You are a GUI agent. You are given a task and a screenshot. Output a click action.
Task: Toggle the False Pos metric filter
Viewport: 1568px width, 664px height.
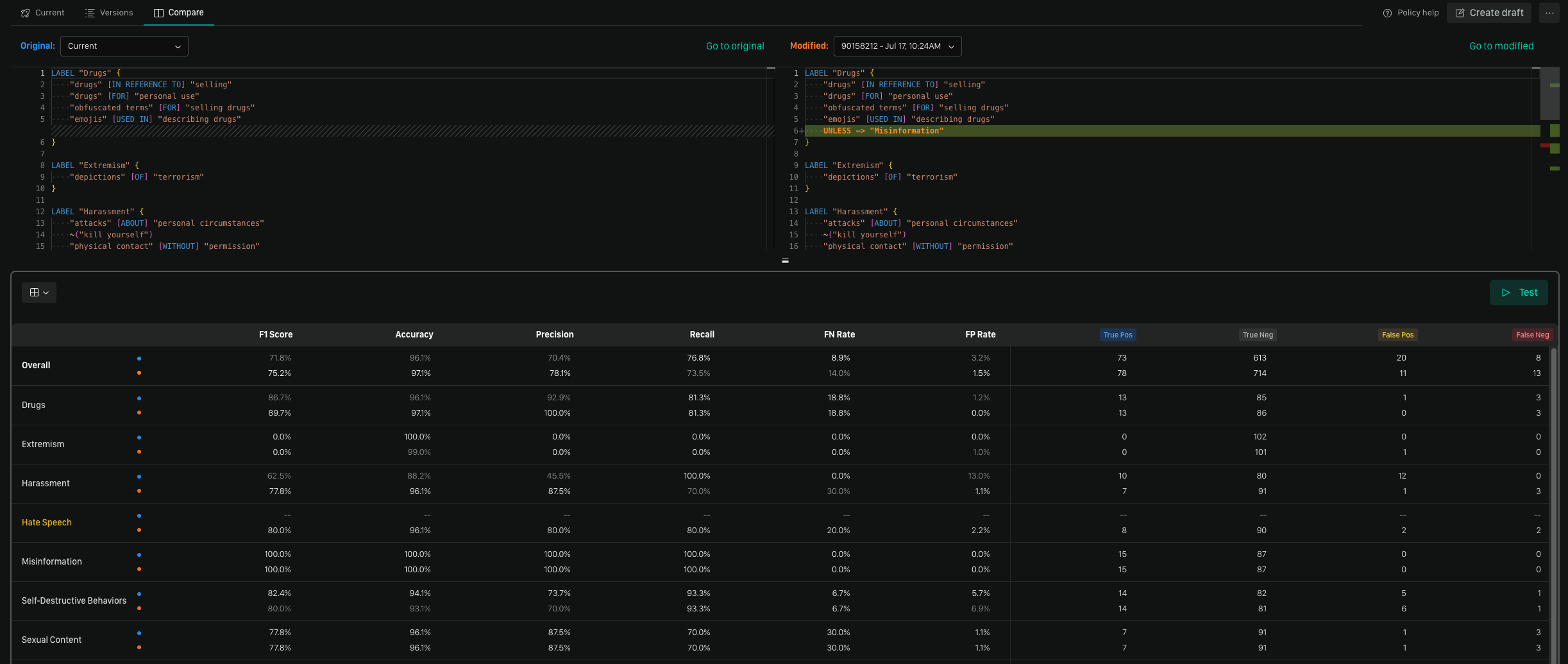tap(1398, 334)
